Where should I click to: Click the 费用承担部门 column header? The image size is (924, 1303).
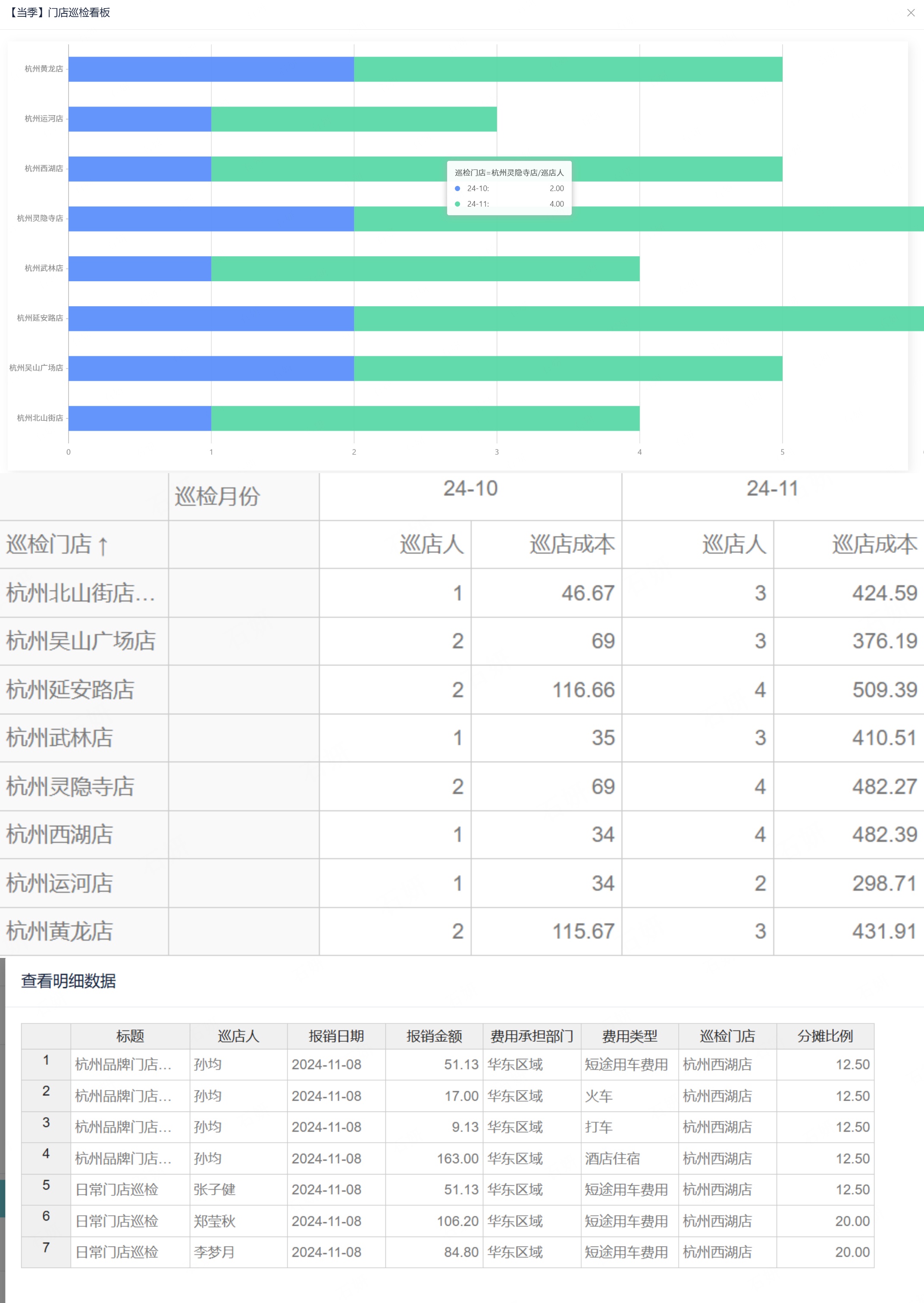pos(532,1036)
